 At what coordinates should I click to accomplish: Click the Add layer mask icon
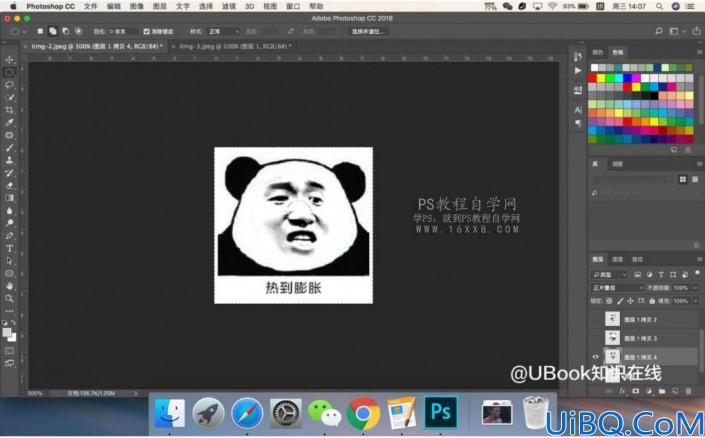pyautogui.click(x=635, y=391)
